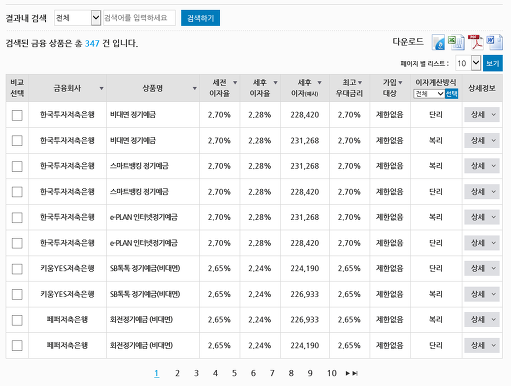Sort by 세후 이자율 column arrow
Screen dimensions: 511x386
click(x=275, y=83)
